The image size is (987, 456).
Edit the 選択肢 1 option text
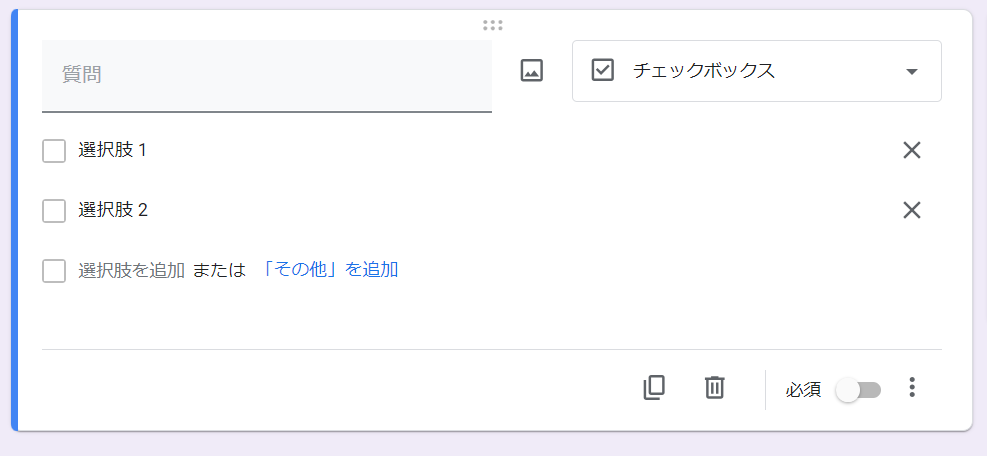point(113,151)
